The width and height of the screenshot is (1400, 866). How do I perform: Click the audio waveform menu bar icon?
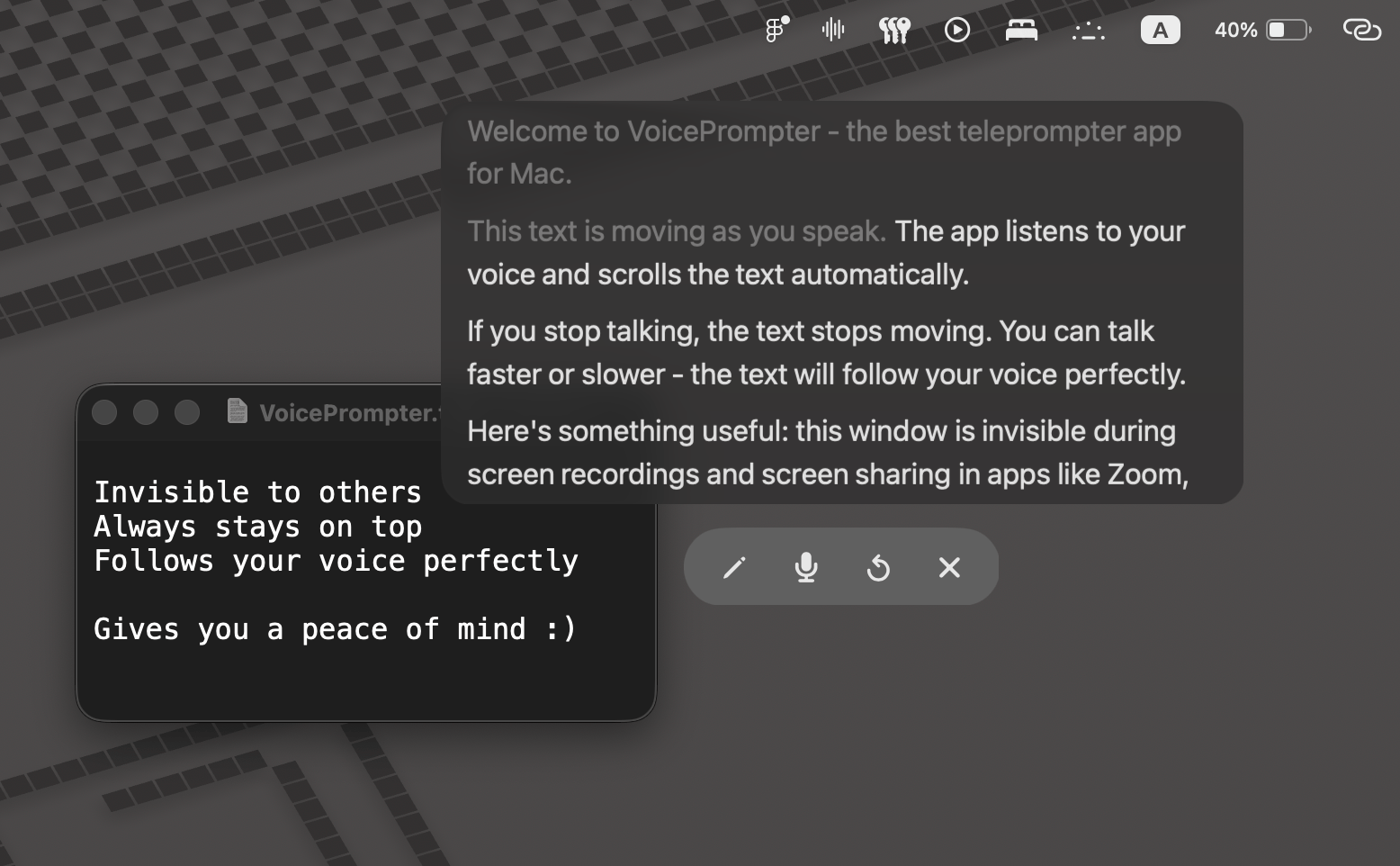coord(832,30)
